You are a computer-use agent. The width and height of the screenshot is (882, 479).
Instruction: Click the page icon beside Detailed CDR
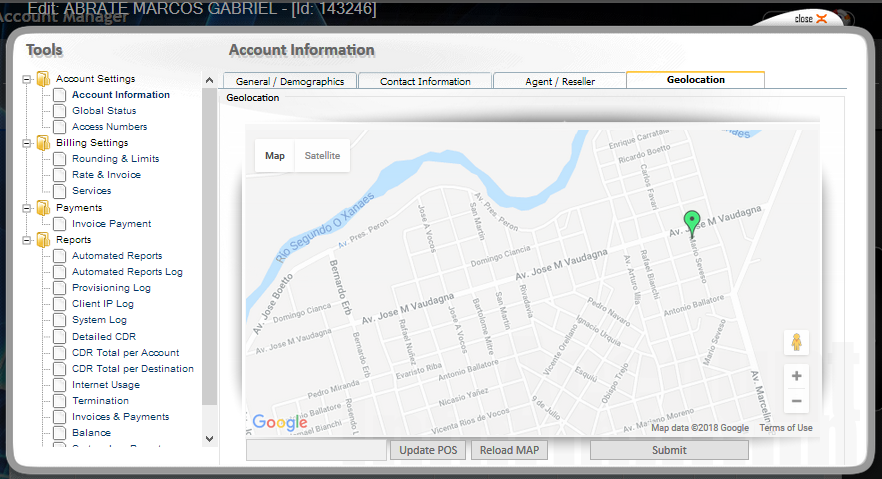60,337
